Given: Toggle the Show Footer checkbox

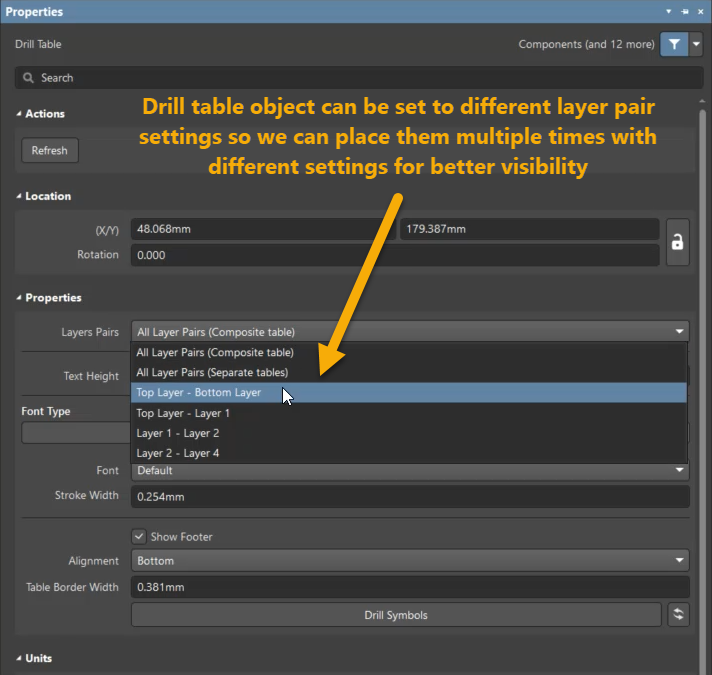Looking at the screenshot, I should click(139, 537).
